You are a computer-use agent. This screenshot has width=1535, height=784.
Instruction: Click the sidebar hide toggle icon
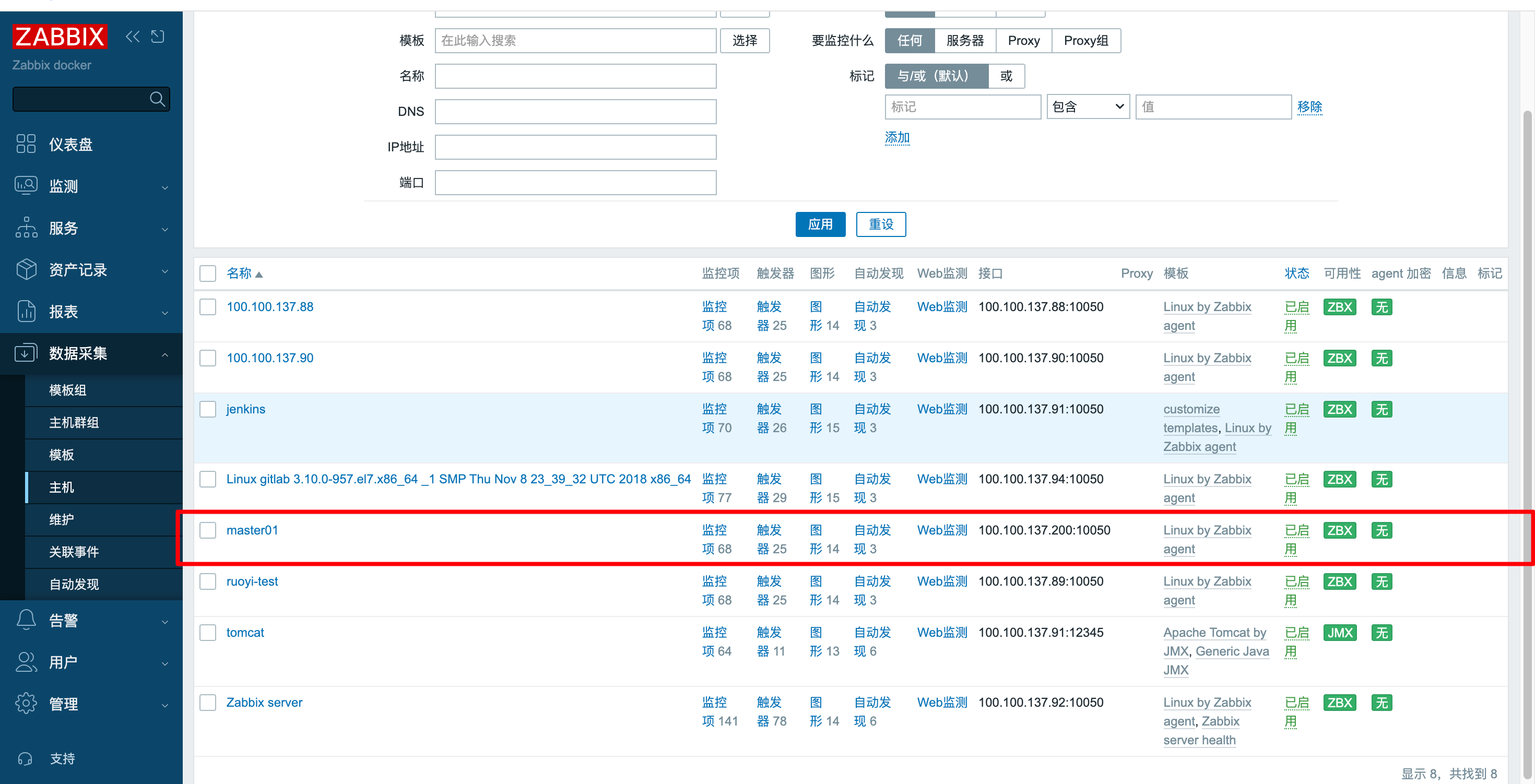coord(158,37)
